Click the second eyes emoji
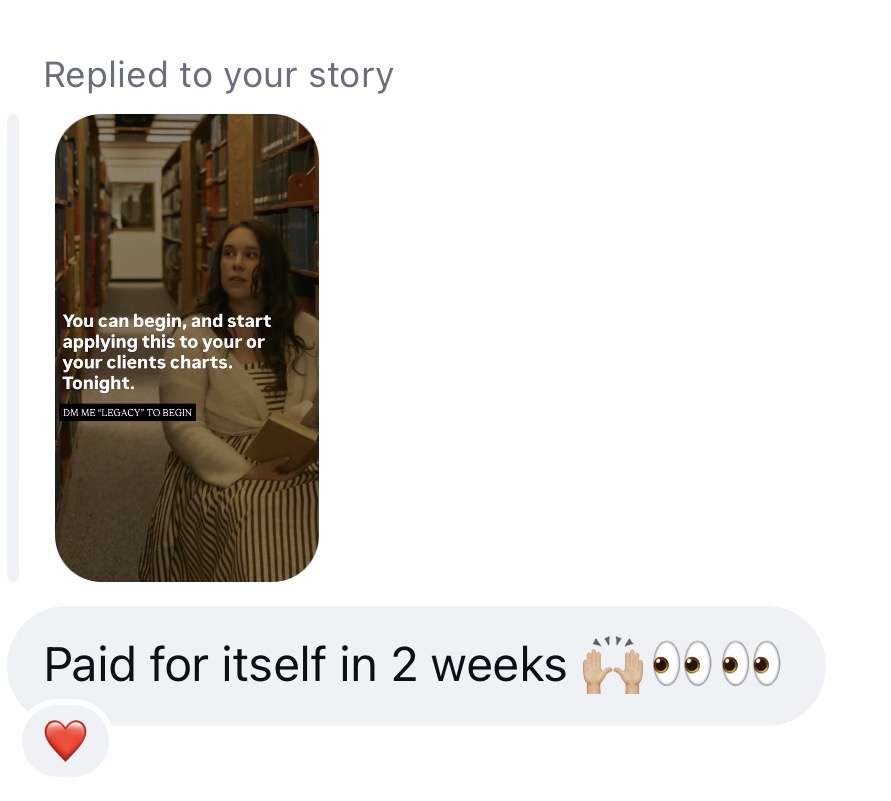This screenshot has height=801, width=891. 751,664
